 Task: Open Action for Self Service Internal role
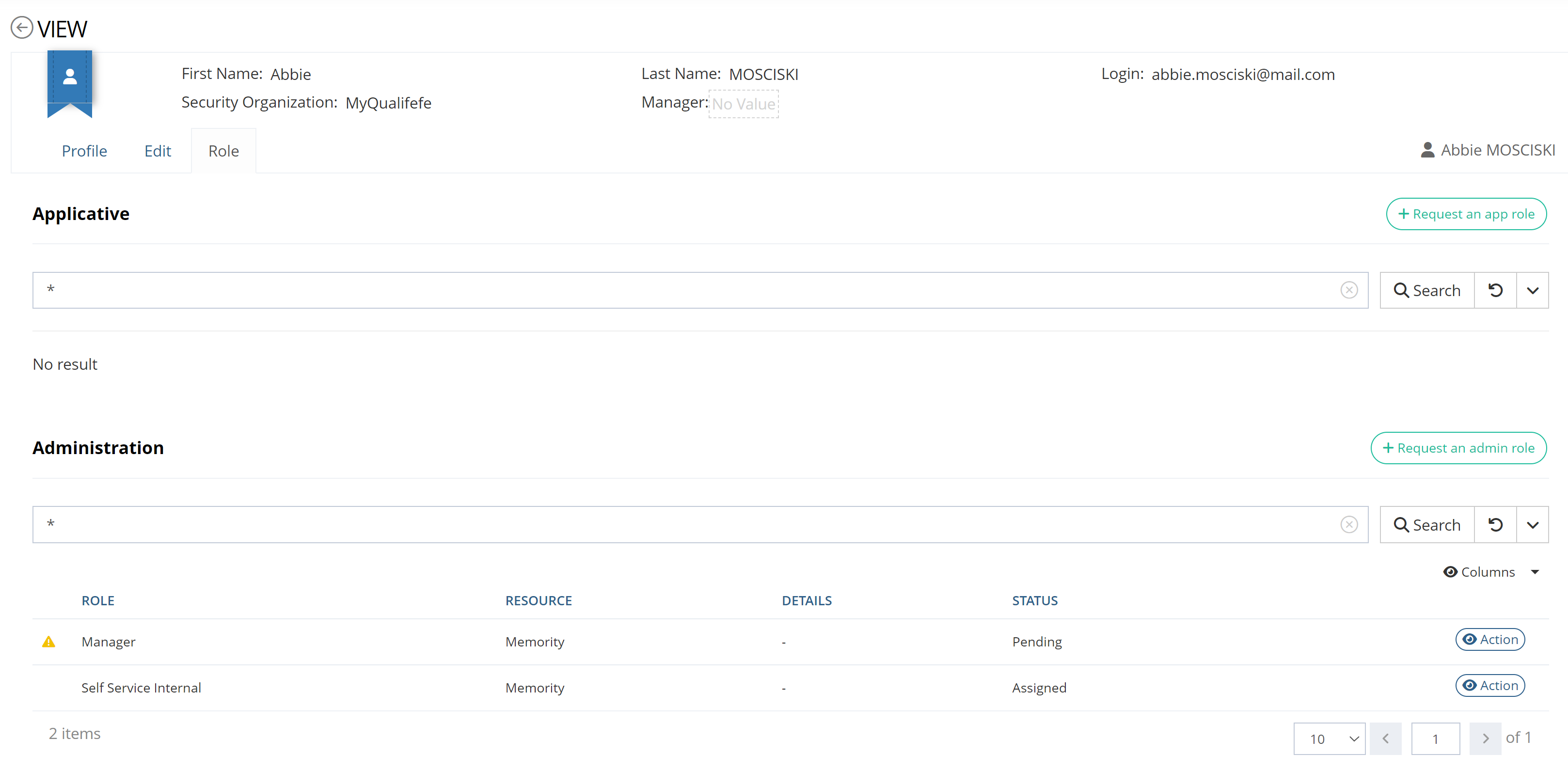1489,685
